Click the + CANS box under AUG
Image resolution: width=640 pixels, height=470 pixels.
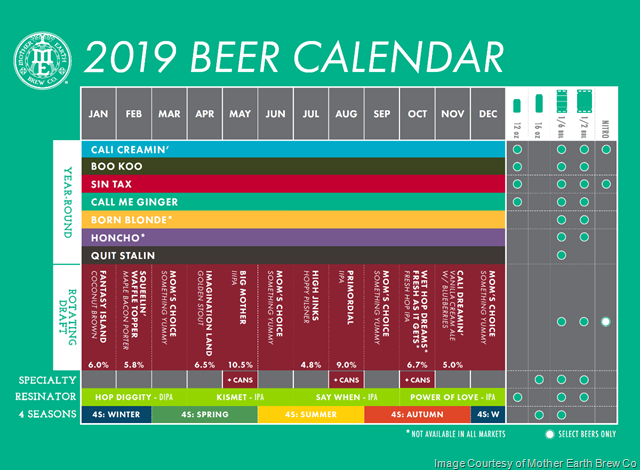tap(346, 380)
